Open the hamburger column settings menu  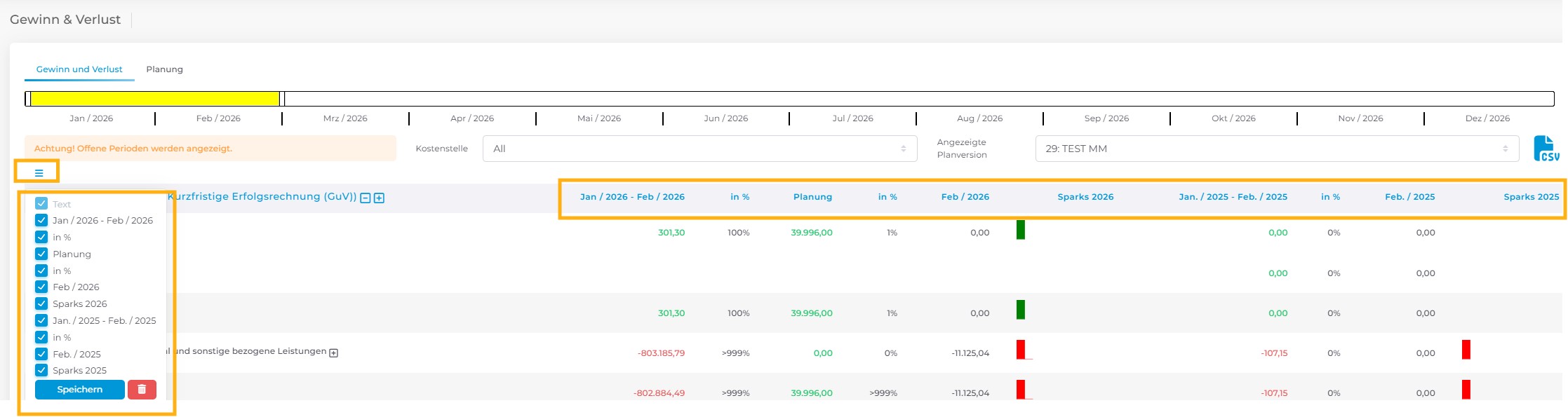point(39,172)
